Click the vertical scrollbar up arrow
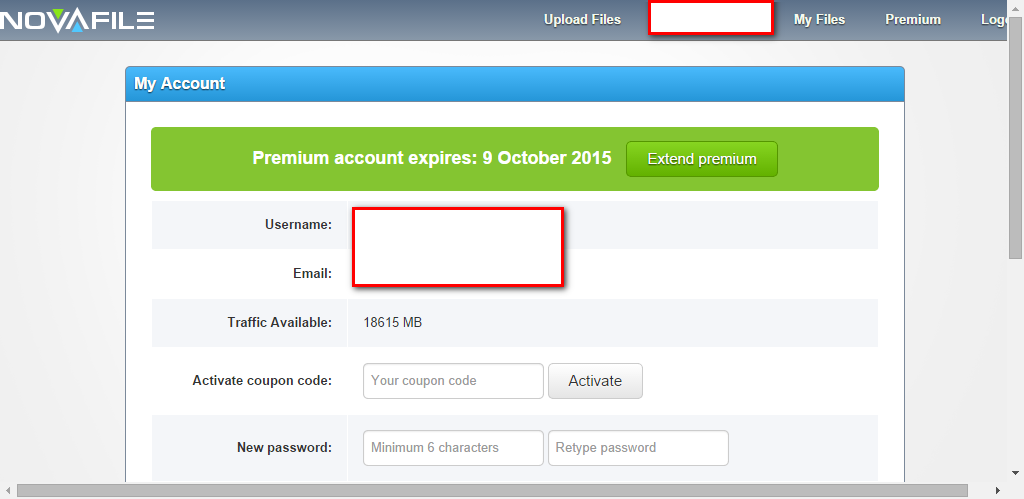1024x499 pixels. tap(1016, 8)
